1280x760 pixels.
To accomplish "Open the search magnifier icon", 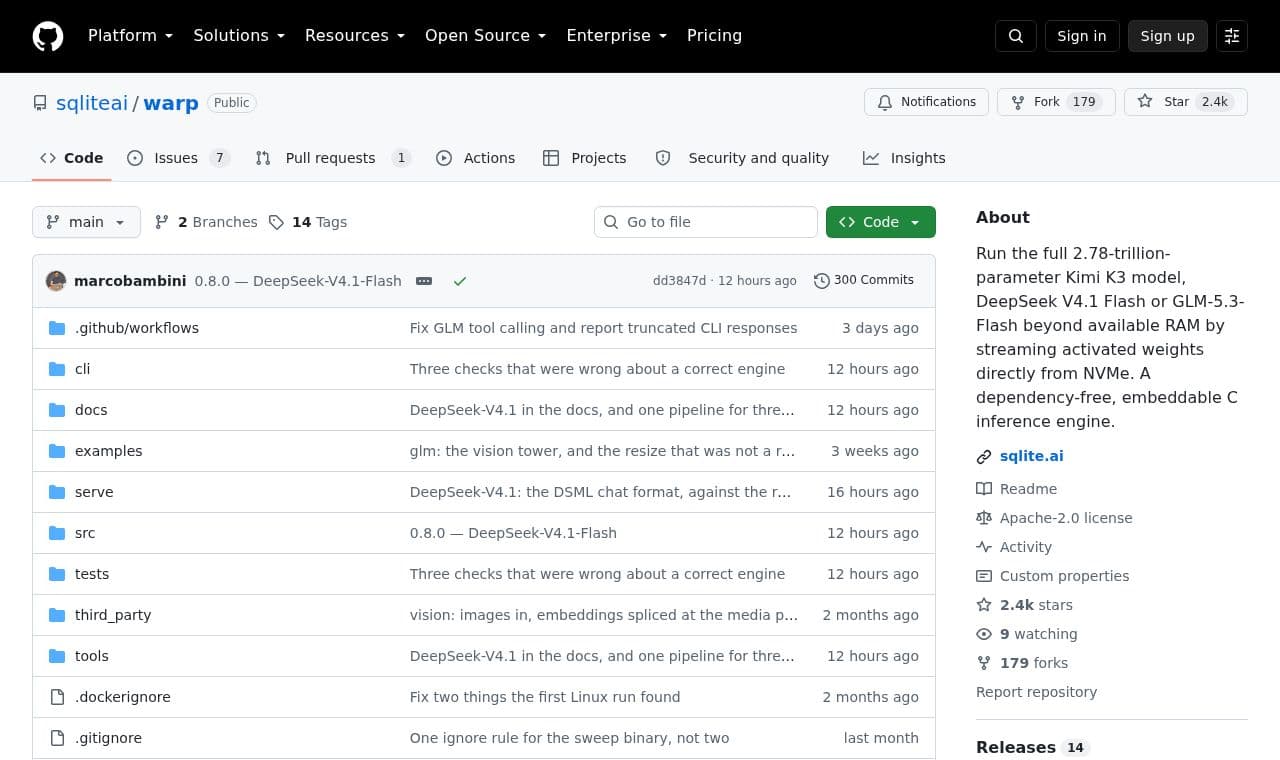I will 1016,36.
